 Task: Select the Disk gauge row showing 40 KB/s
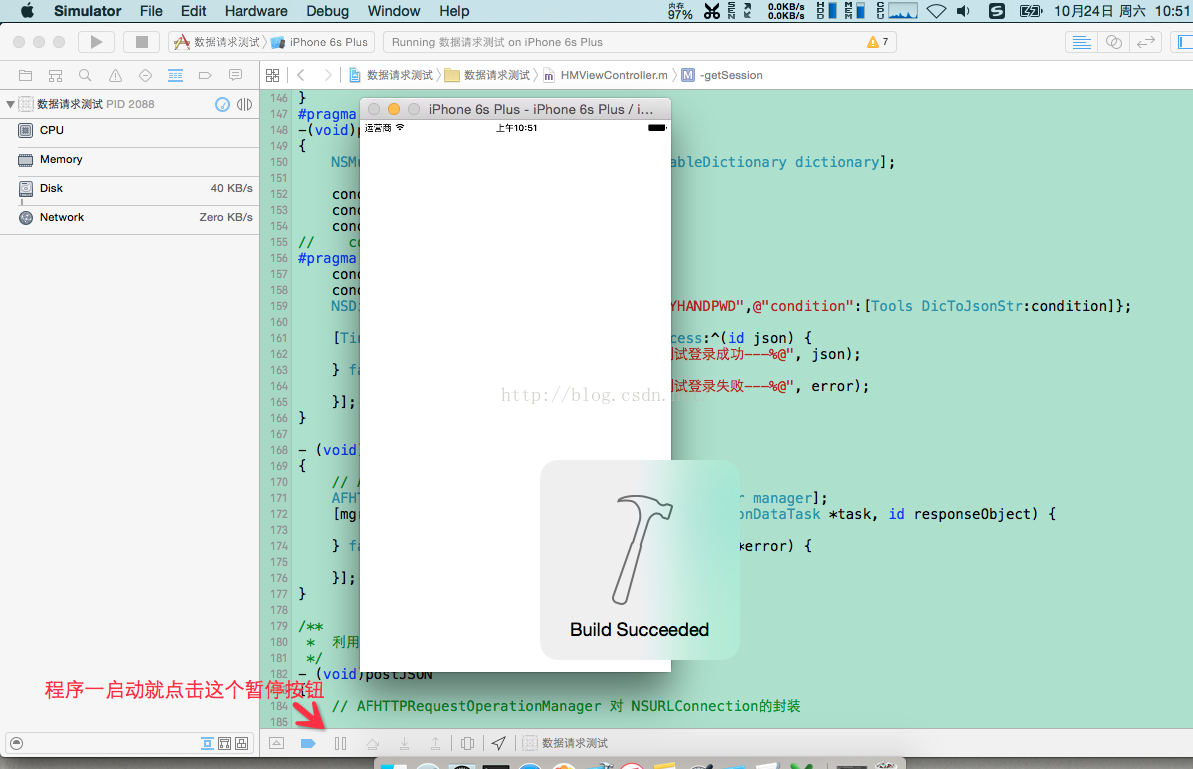pos(129,189)
